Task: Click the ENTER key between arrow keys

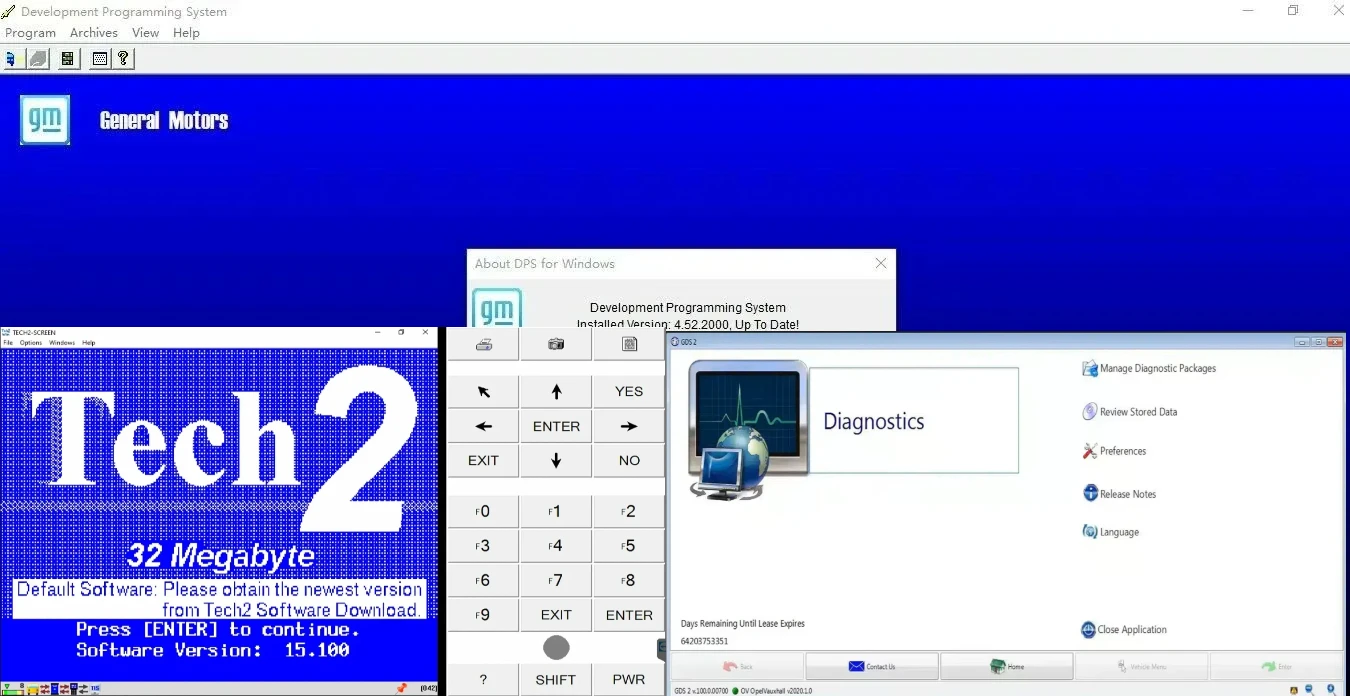Action: (x=556, y=426)
